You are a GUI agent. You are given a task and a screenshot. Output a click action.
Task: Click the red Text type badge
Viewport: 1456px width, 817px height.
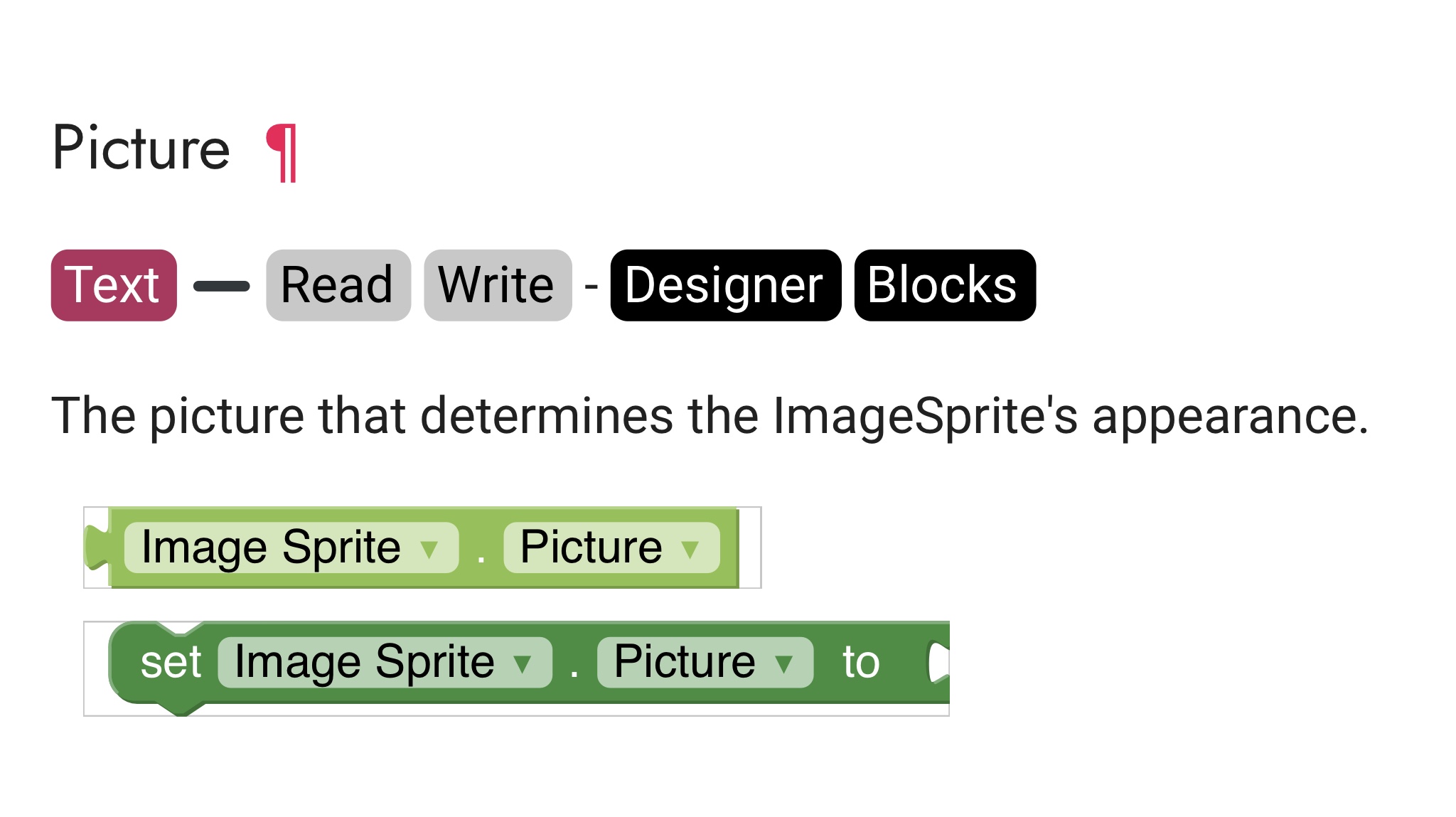114,286
